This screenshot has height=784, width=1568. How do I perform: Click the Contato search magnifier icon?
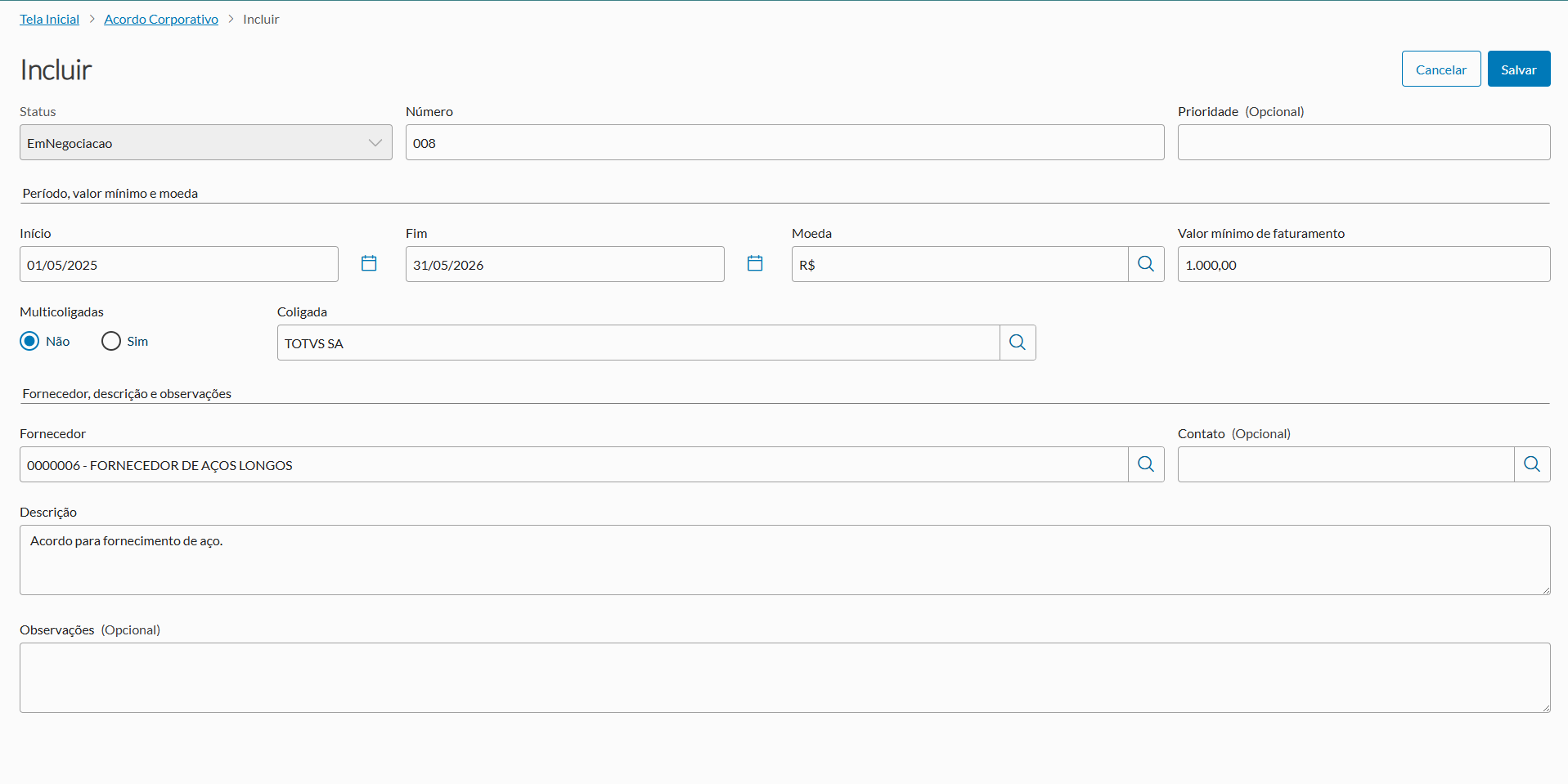click(1532, 464)
